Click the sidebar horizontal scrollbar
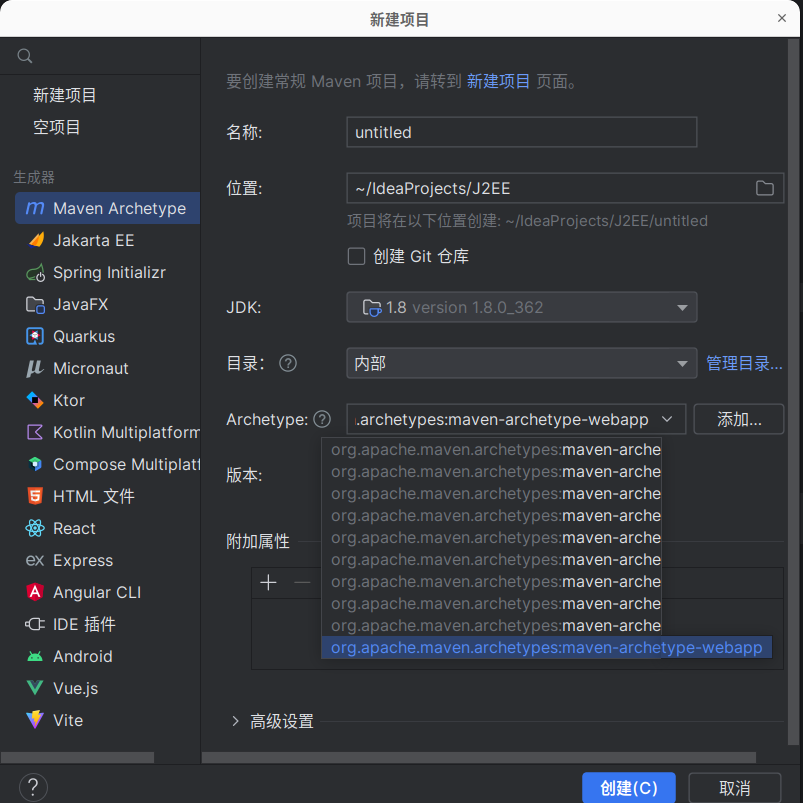803x803 pixels. tap(77, 757)
